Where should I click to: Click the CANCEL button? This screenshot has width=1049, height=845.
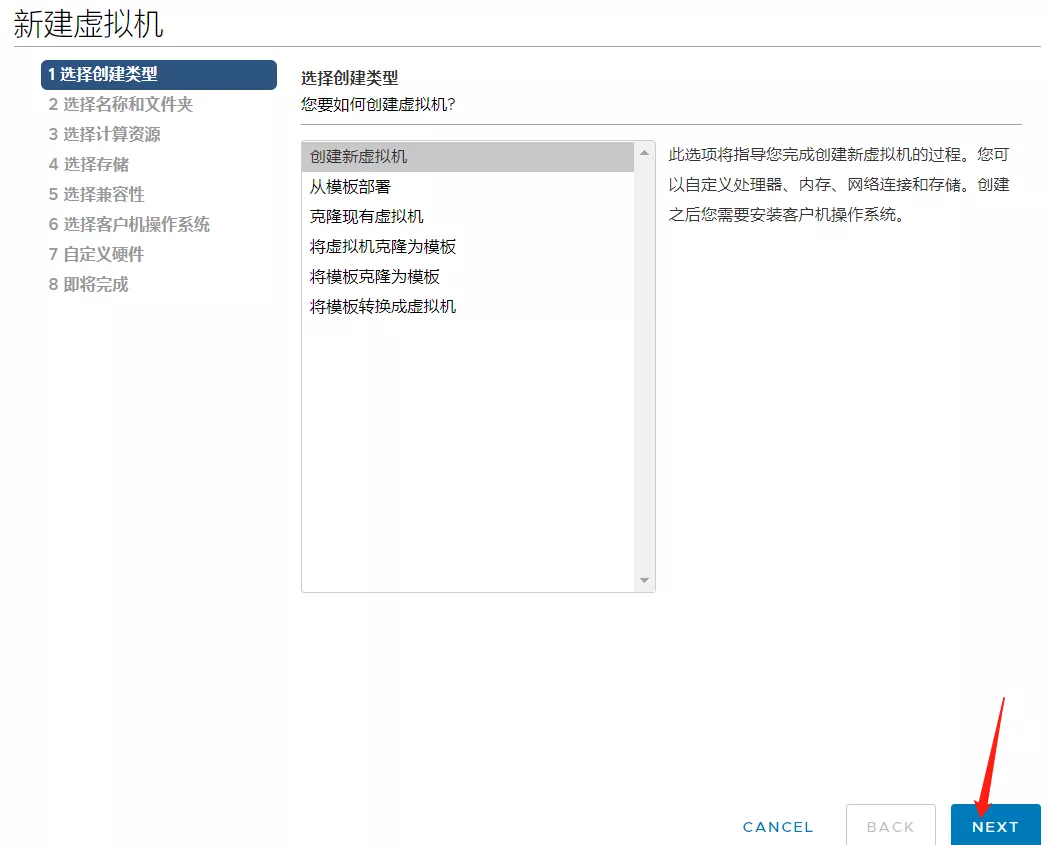coord(778,826)
